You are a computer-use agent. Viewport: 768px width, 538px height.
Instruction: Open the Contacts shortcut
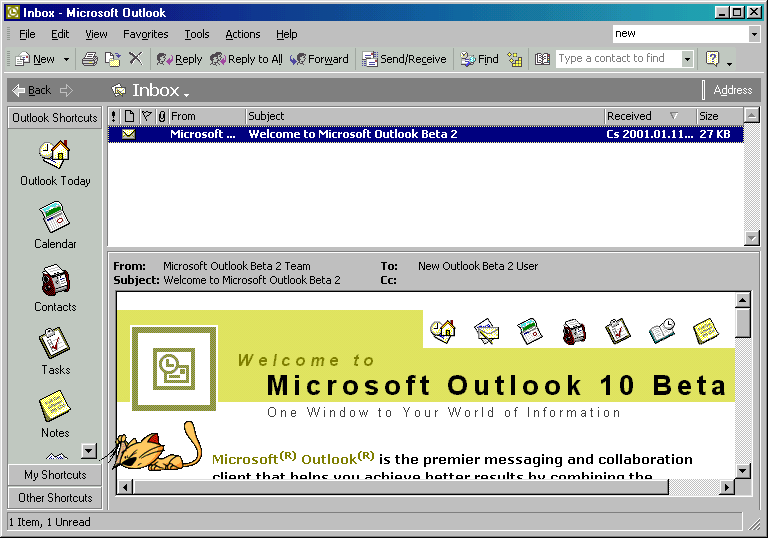point(55,289)
